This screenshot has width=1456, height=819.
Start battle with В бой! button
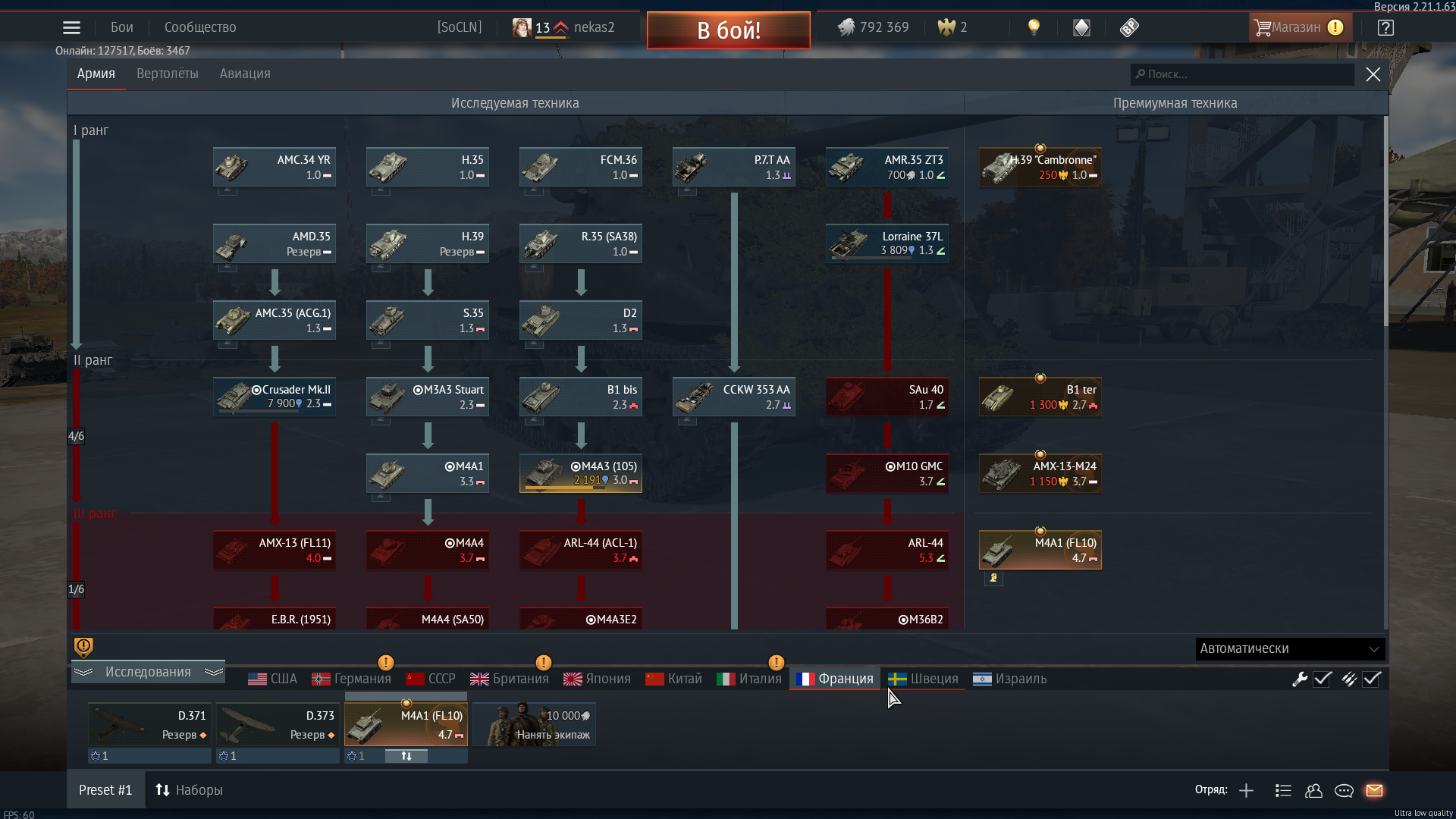coord(728,30)
